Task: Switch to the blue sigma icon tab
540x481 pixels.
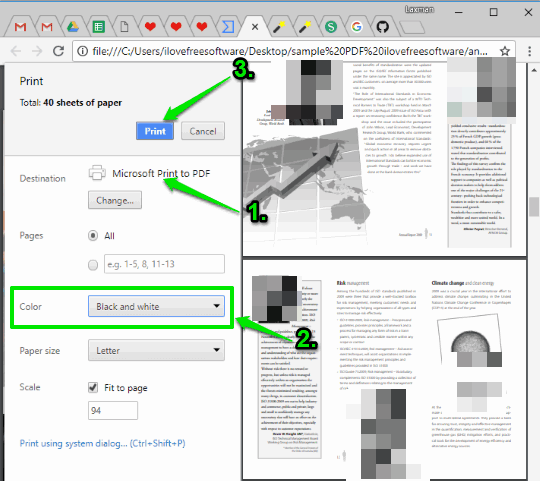Action: click(x=228, y=27)
